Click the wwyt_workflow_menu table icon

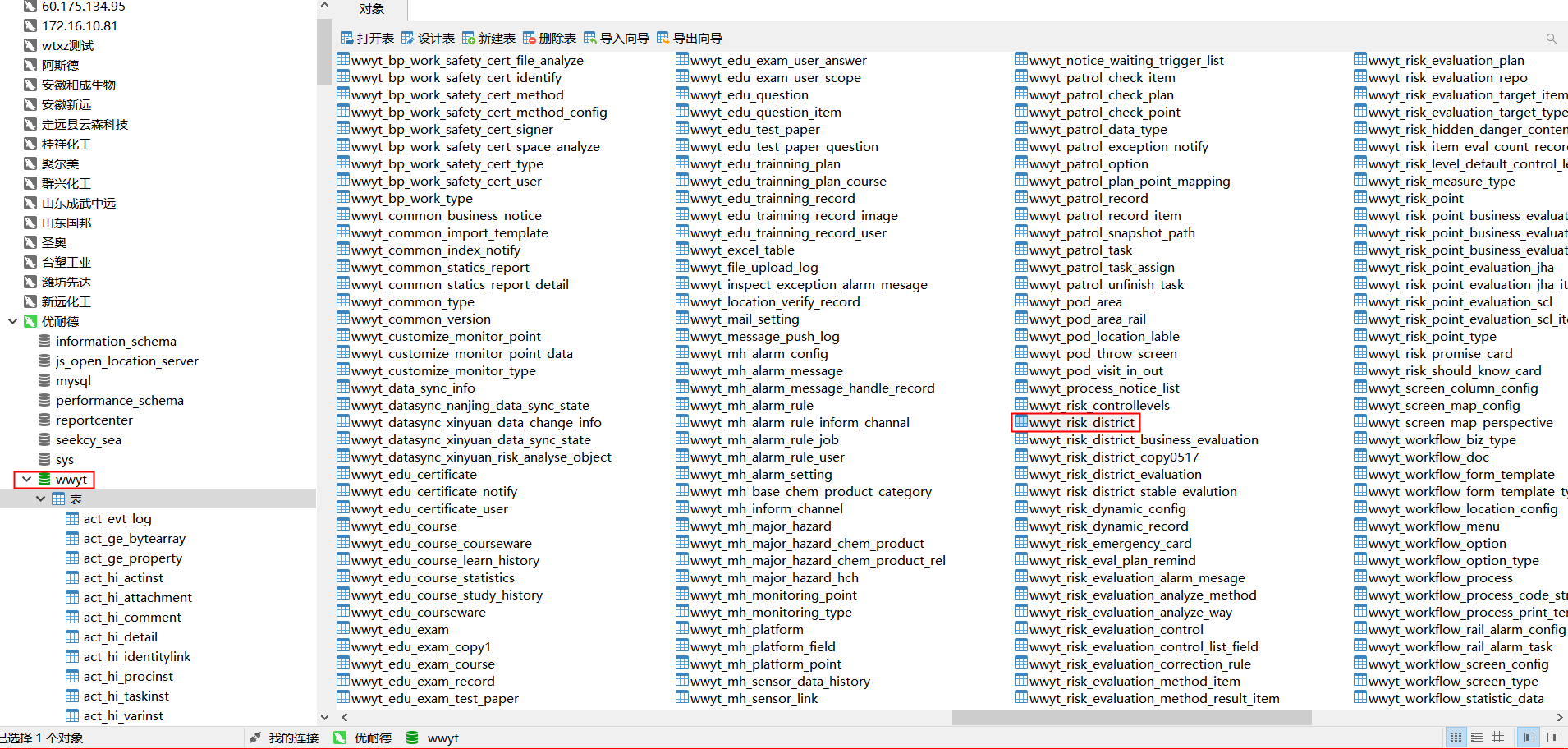(1360, 526)
